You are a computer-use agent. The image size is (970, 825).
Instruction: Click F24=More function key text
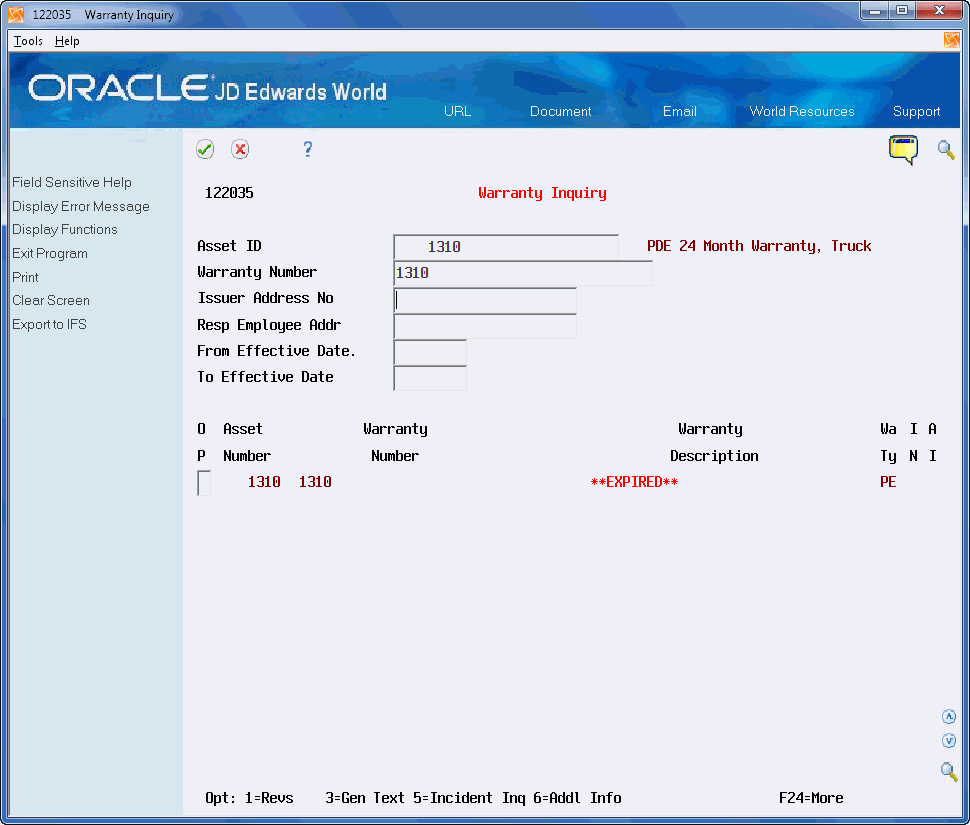(x=811, y=798)
